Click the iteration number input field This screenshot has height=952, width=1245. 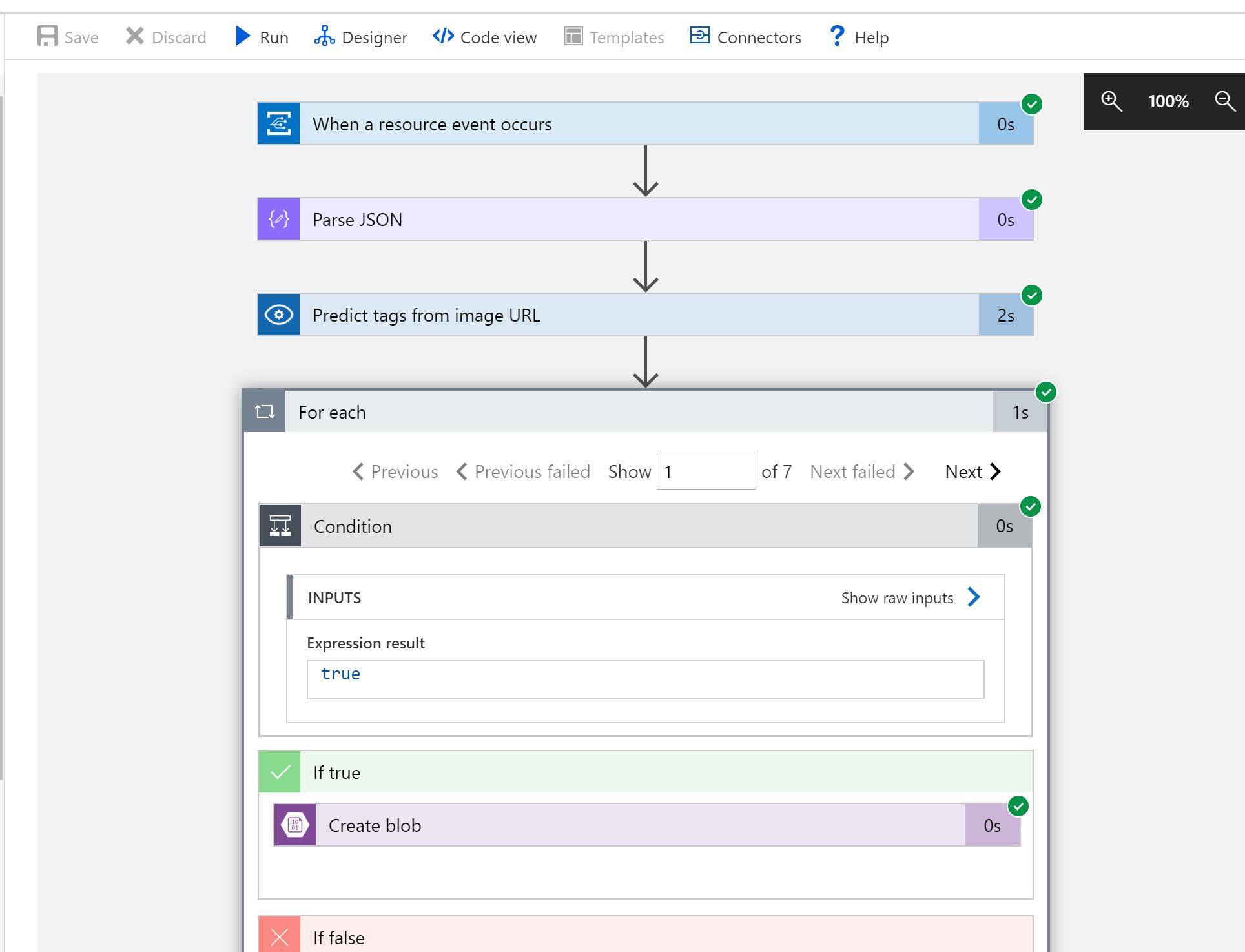706,472
